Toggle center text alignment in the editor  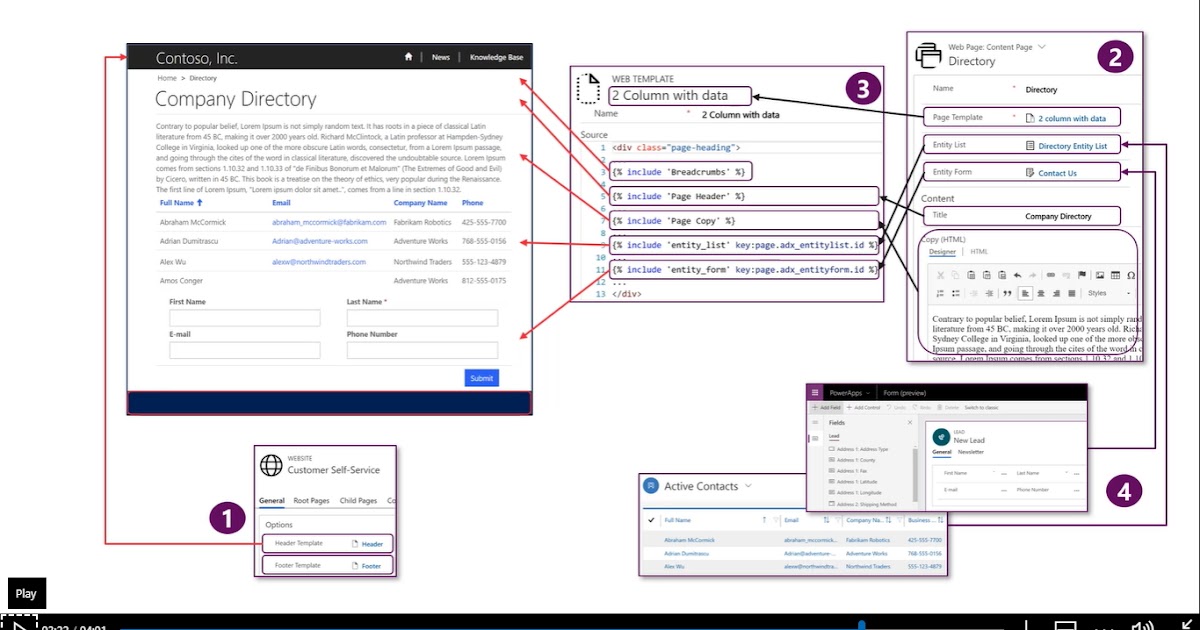tap(1041, 293)
